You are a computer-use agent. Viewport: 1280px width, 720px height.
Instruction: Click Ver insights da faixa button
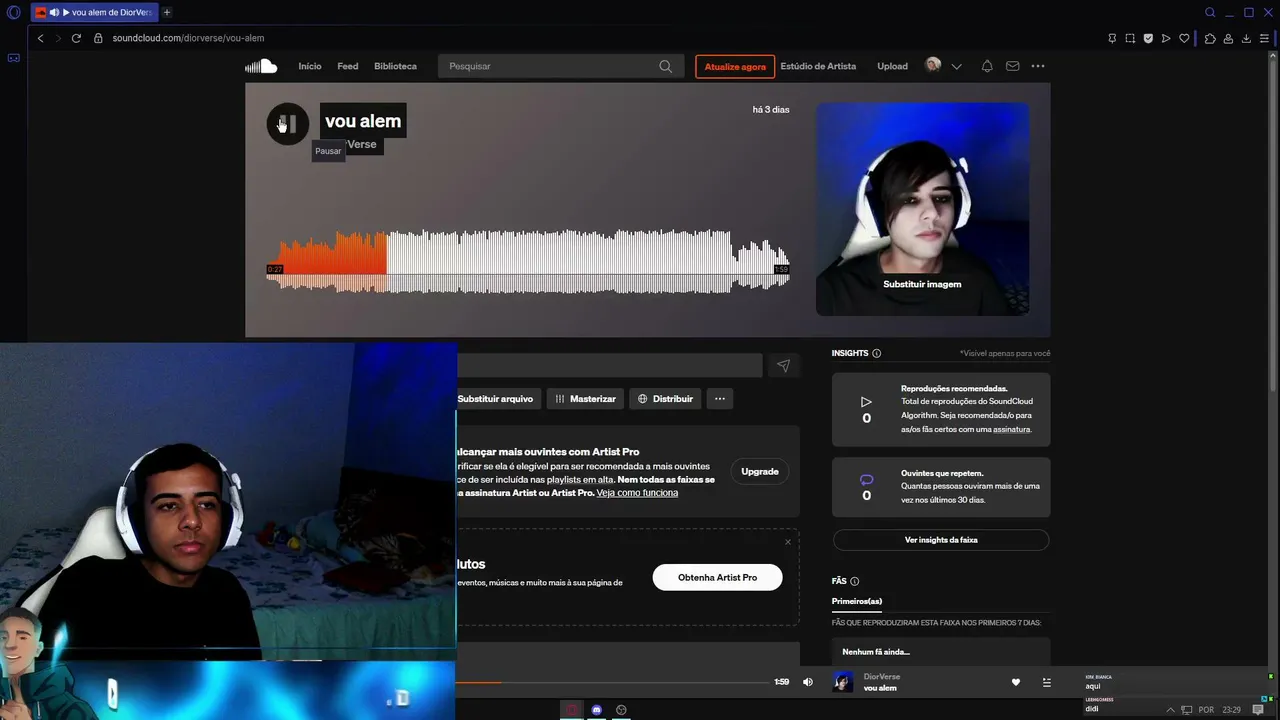coord(941,540)
